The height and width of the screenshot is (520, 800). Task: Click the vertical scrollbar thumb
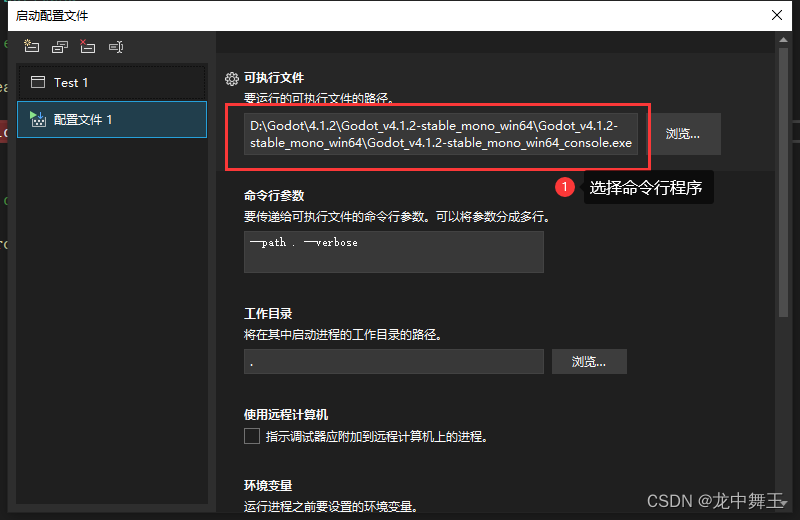784,182
